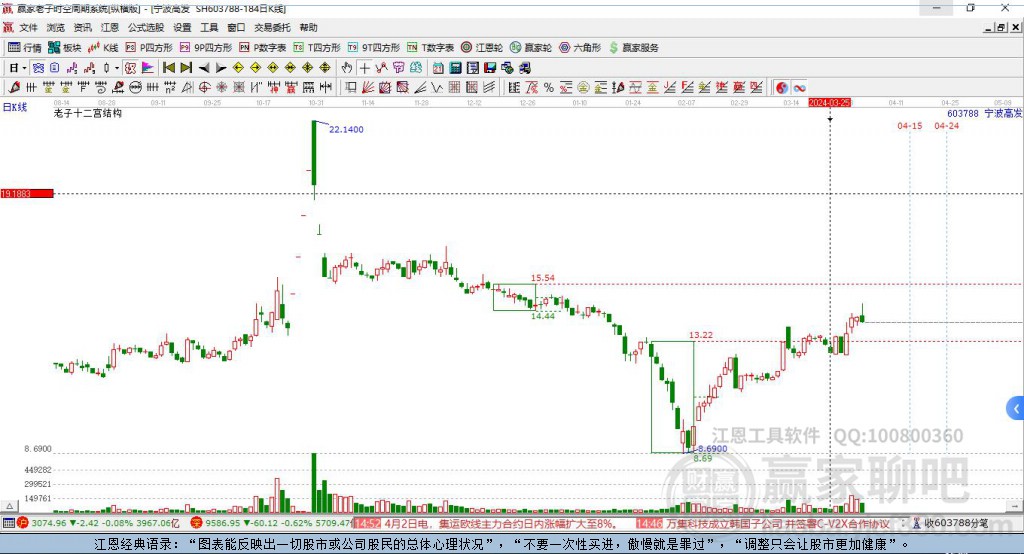Click the red 19.1883 price label

pos(27,193)
